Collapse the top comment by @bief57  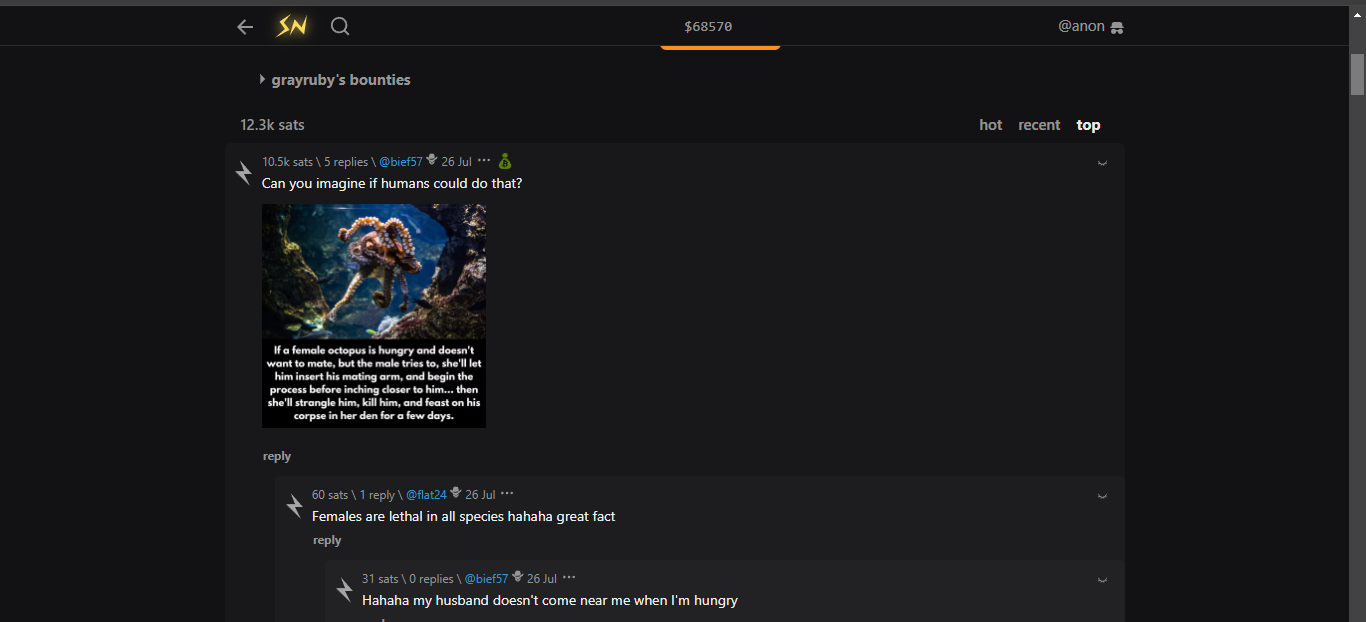(1102, 162)
